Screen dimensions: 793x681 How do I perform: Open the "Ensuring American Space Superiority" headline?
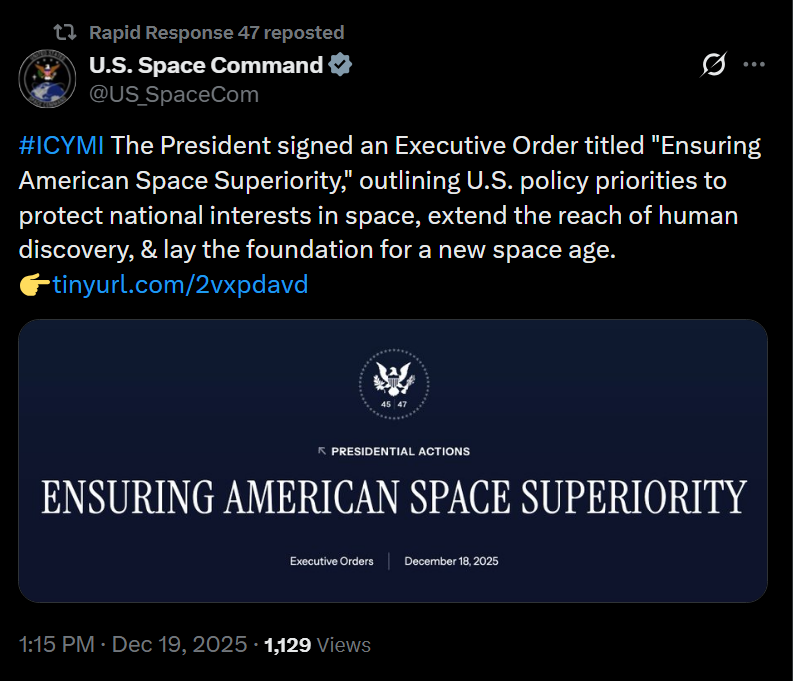tap(393, 497)
